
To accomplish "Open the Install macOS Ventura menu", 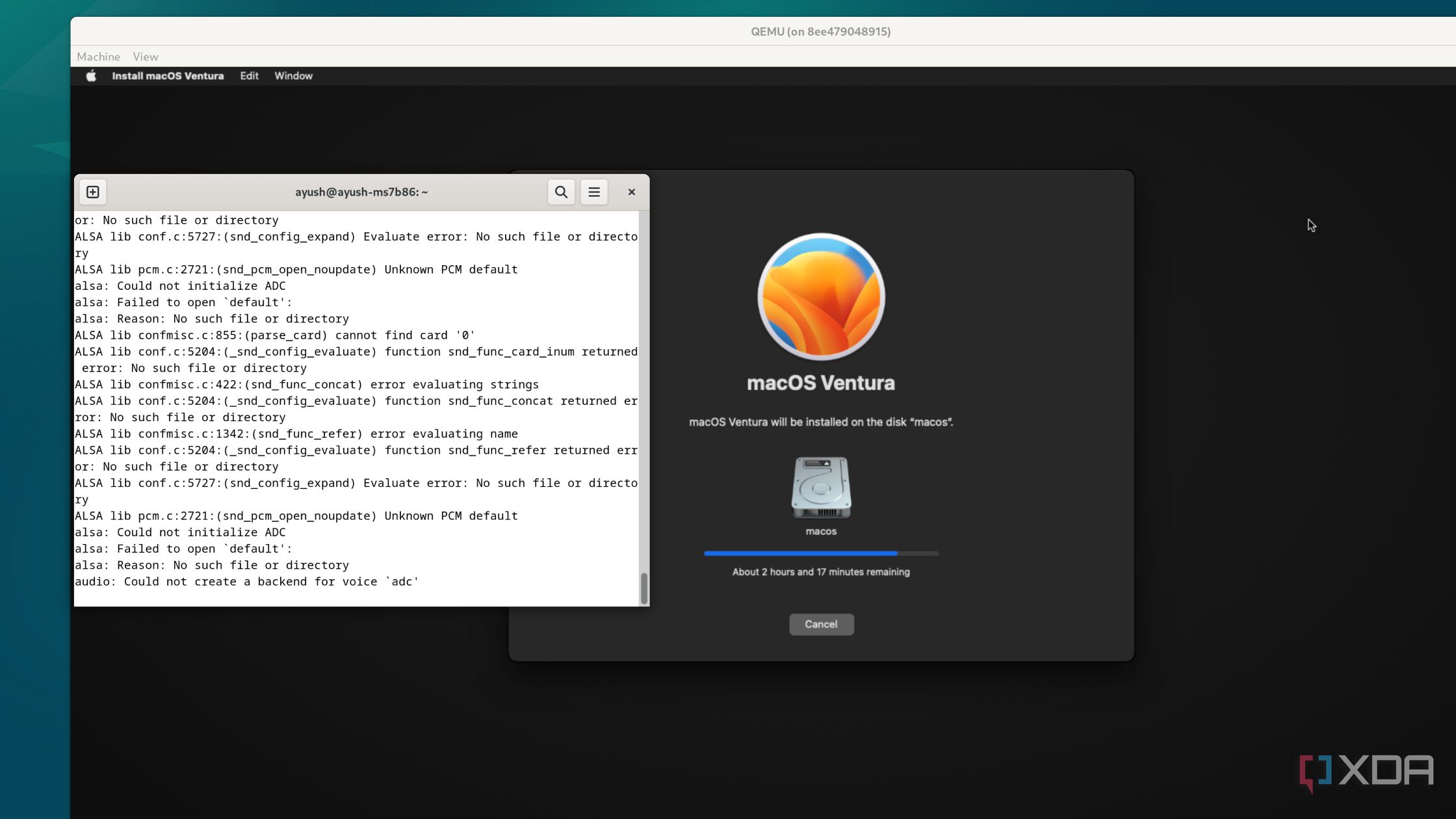I will [168, 76].
